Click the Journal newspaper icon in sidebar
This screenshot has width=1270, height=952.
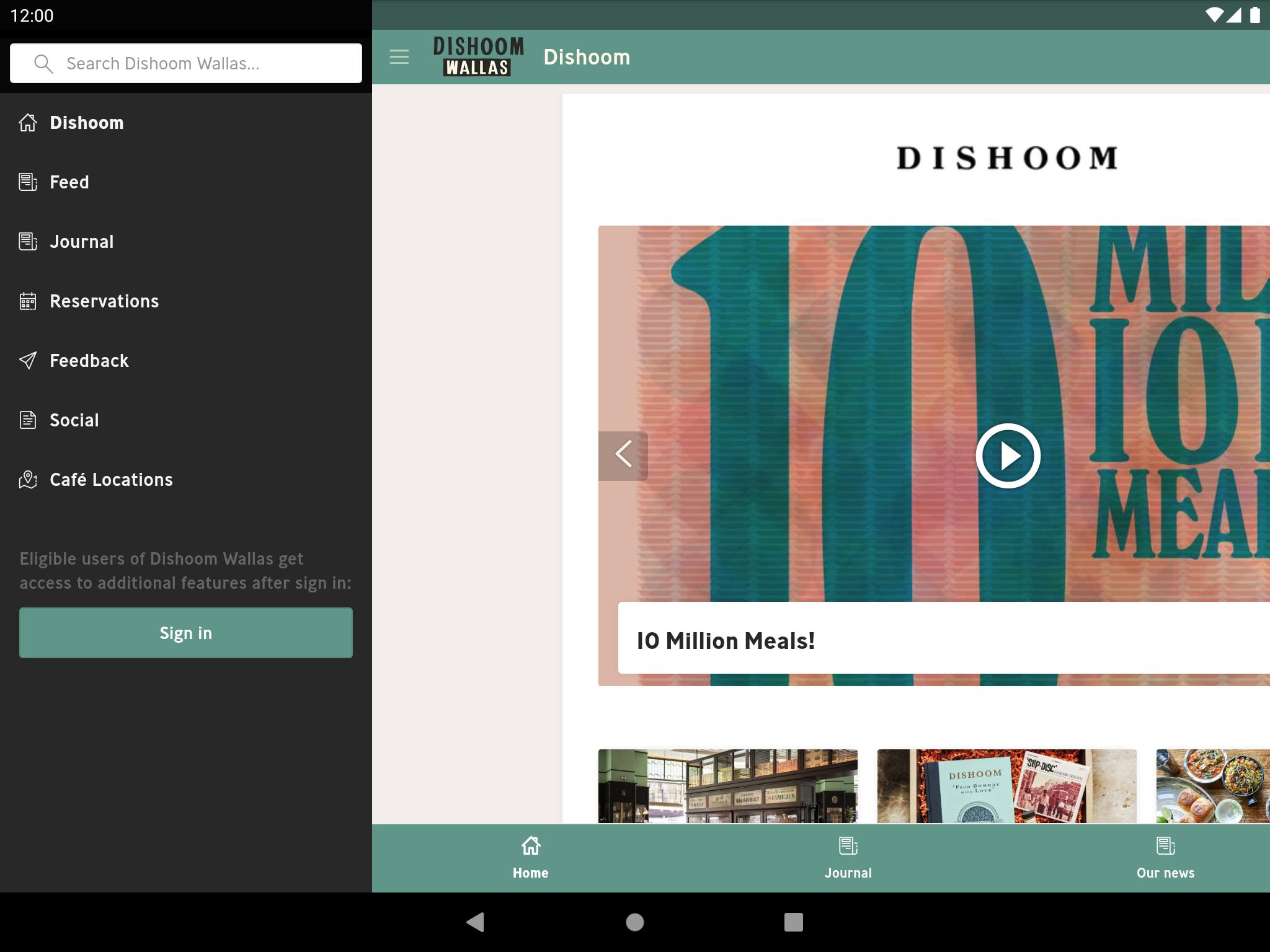coord(28,242)
